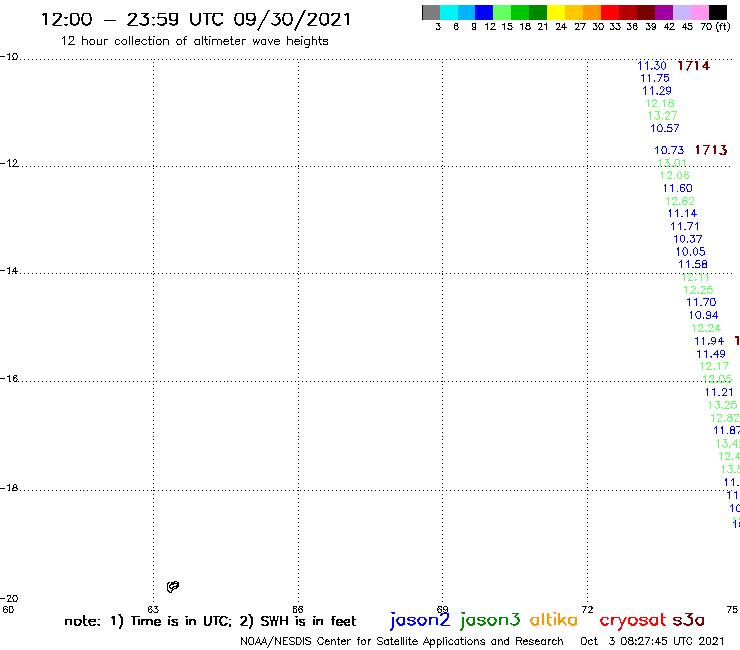Viewport: 740px width, 650px height.
Task: Click the jason2 satellite legend label
Action: coord(420,620)
